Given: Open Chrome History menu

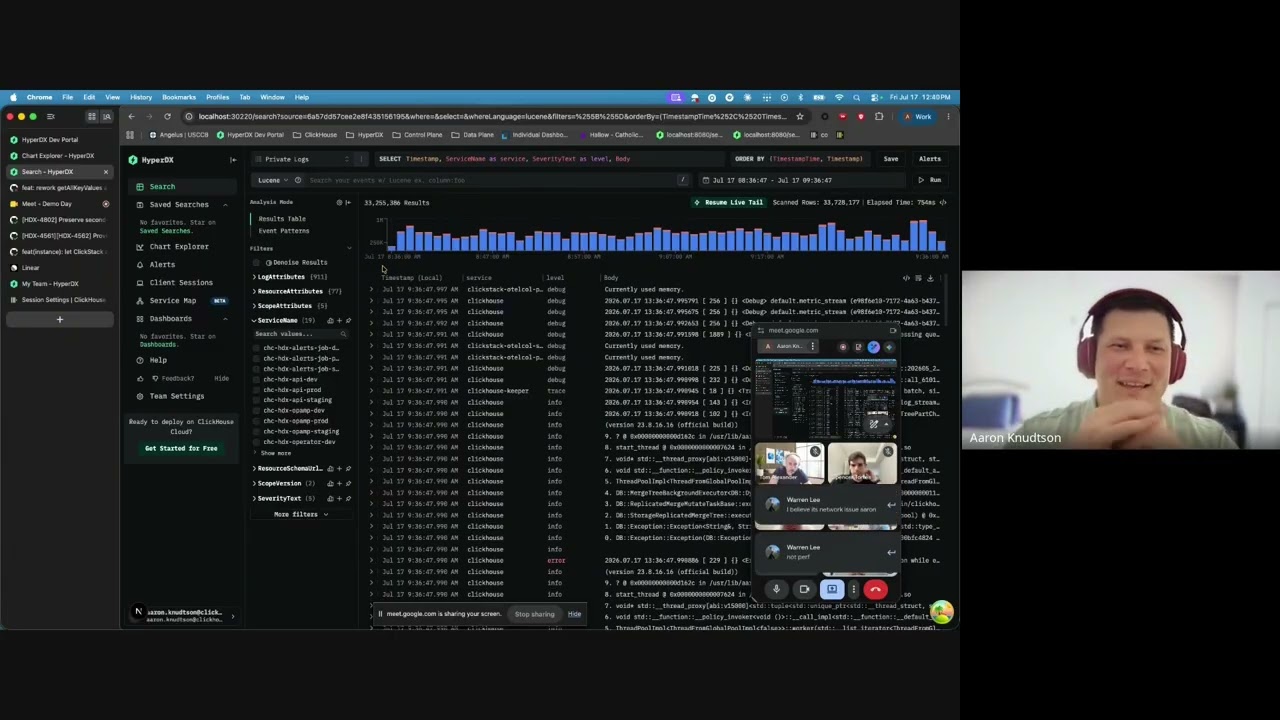Looking at the screenshot, I should pyautogui.click(x=140, y=97).
